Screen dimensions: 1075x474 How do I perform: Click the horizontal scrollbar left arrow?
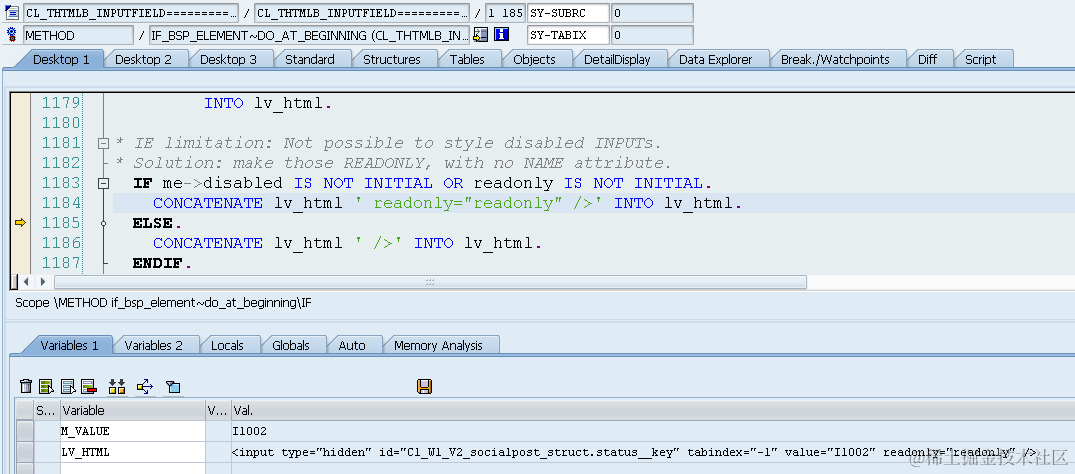pos(27,282)
